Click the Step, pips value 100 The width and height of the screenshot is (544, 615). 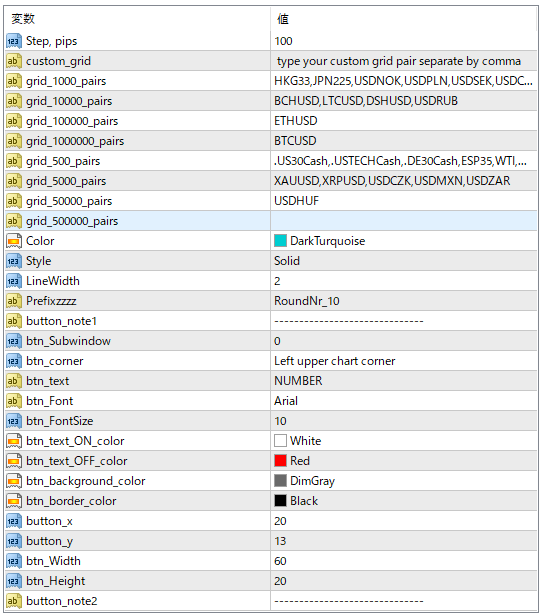click(283, 41)
